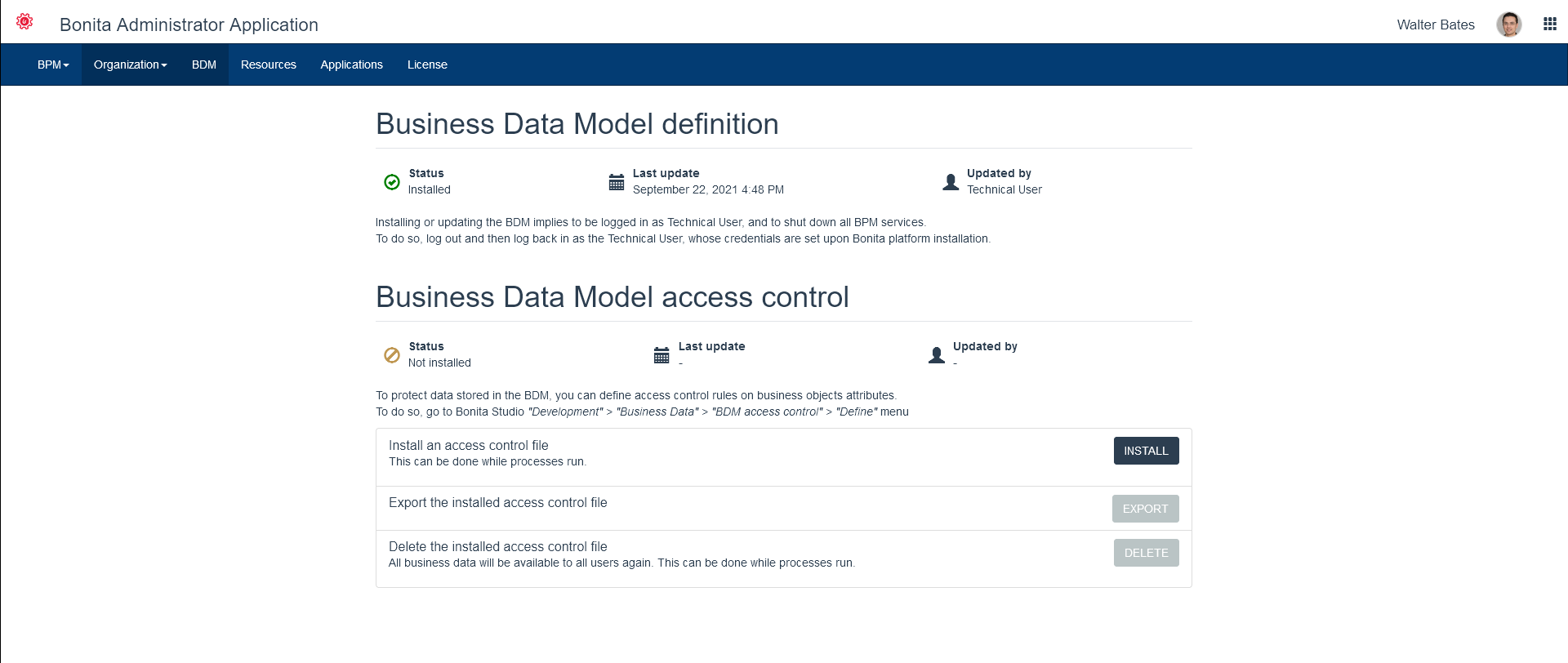Screen dimensions: 1568x663
Task: Go to the Resources page
Action: click(268, 65)
